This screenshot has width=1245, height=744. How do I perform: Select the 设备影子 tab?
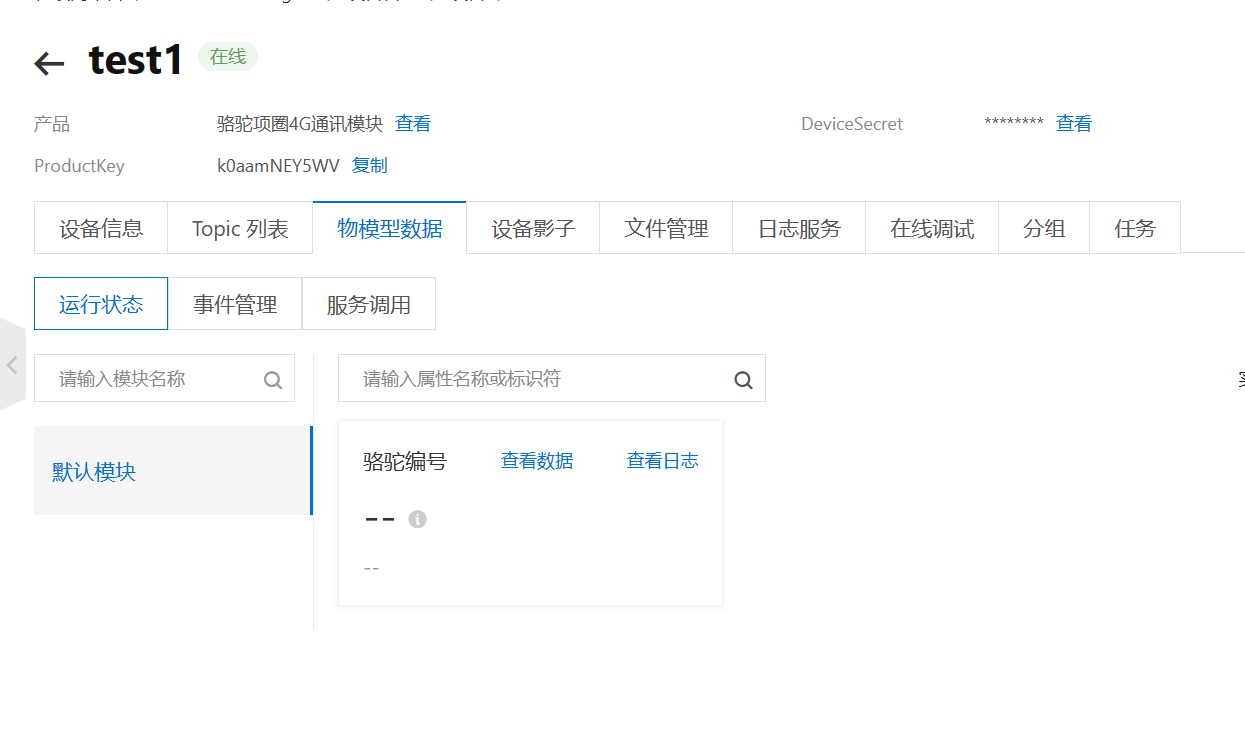click(533, 229)
